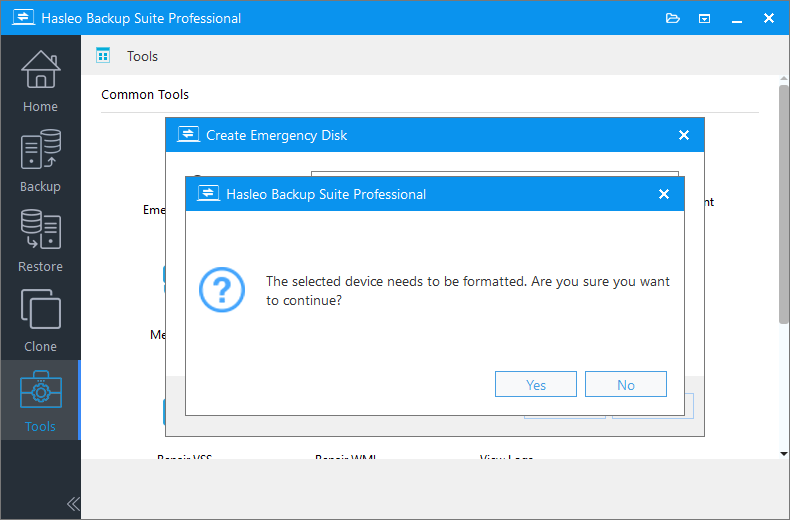The width and height of the screenshot is (790, 520).
Task: Close the Create Emergency Disk window
Action: [684, 135]
